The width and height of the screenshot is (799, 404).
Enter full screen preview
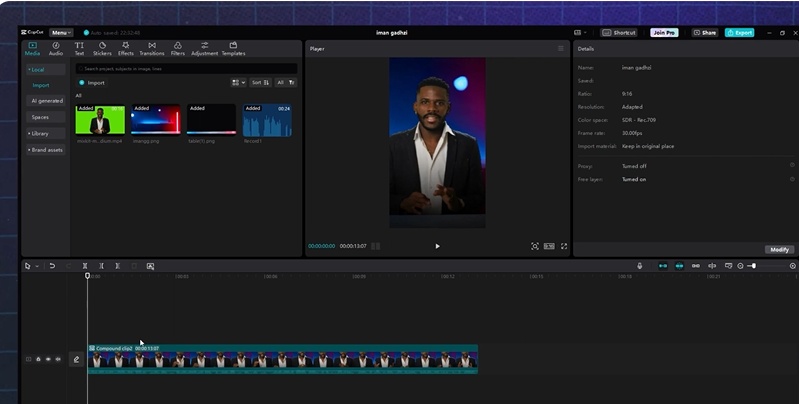tap(564, 246)
